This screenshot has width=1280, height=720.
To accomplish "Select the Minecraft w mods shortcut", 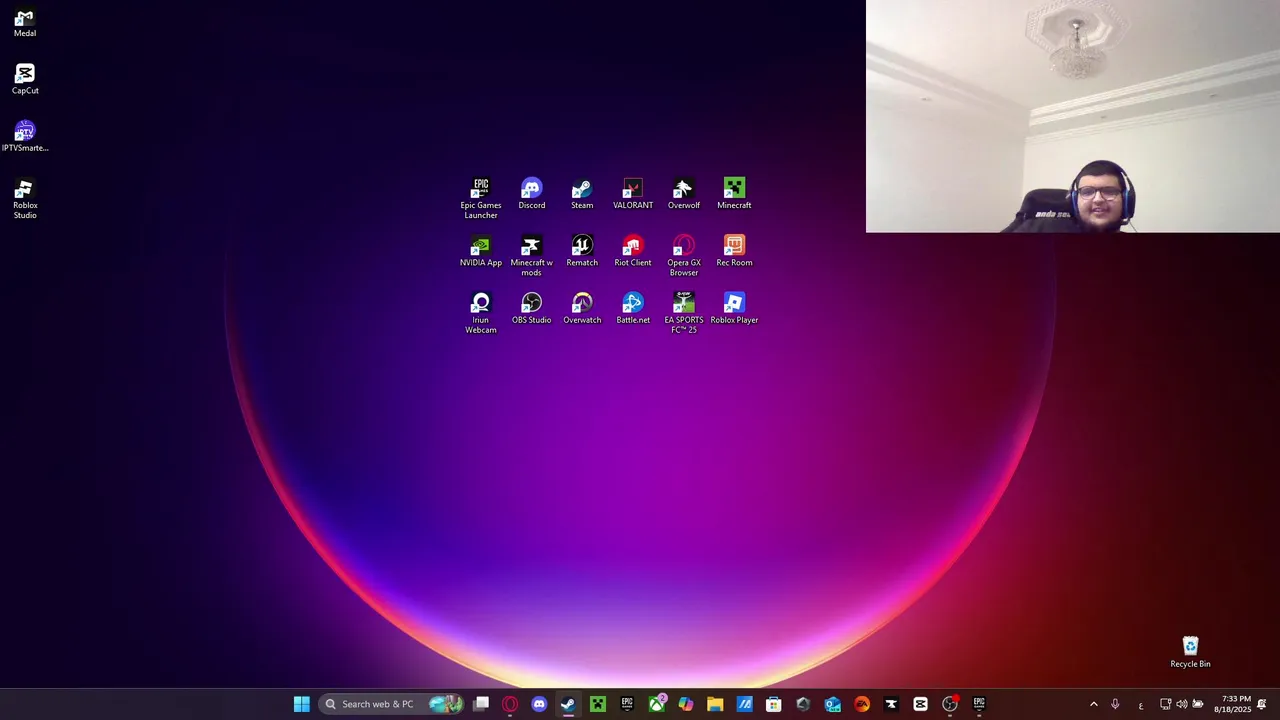I will [532, 256].
